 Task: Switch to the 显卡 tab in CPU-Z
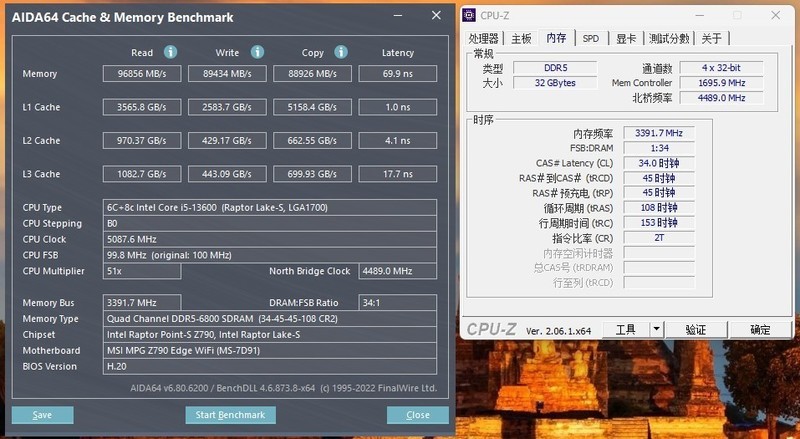626,38
